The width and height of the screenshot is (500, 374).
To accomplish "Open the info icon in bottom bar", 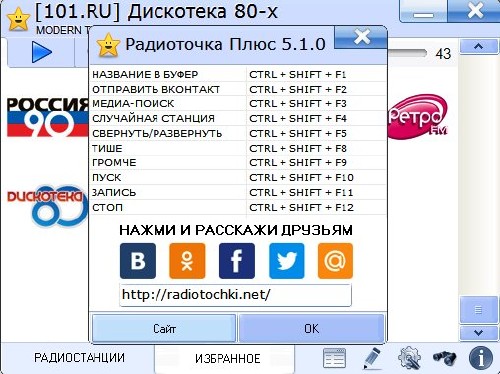I will coord(481,358).
